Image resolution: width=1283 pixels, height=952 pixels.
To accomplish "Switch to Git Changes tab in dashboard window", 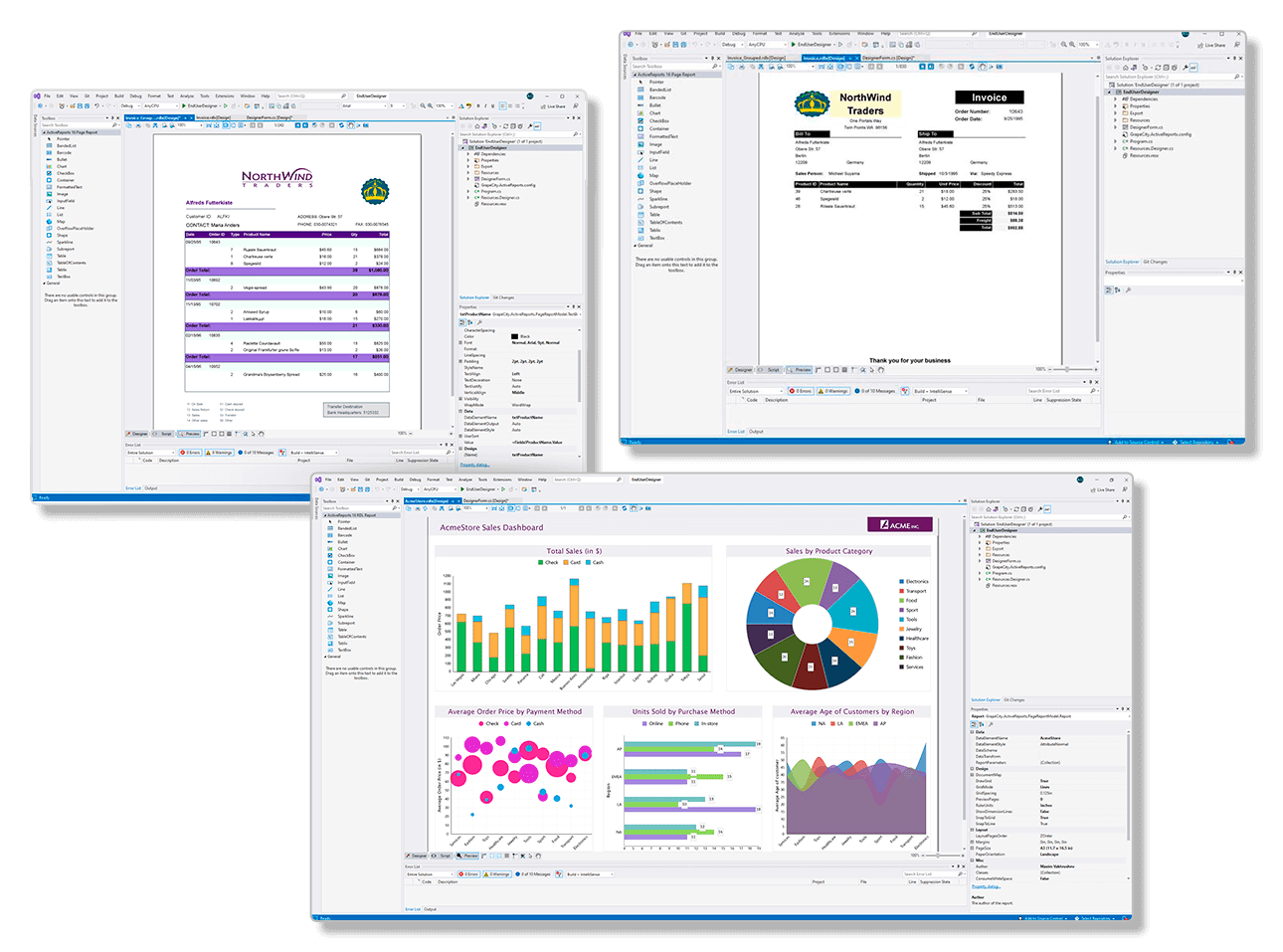I will click(1013, 700).
